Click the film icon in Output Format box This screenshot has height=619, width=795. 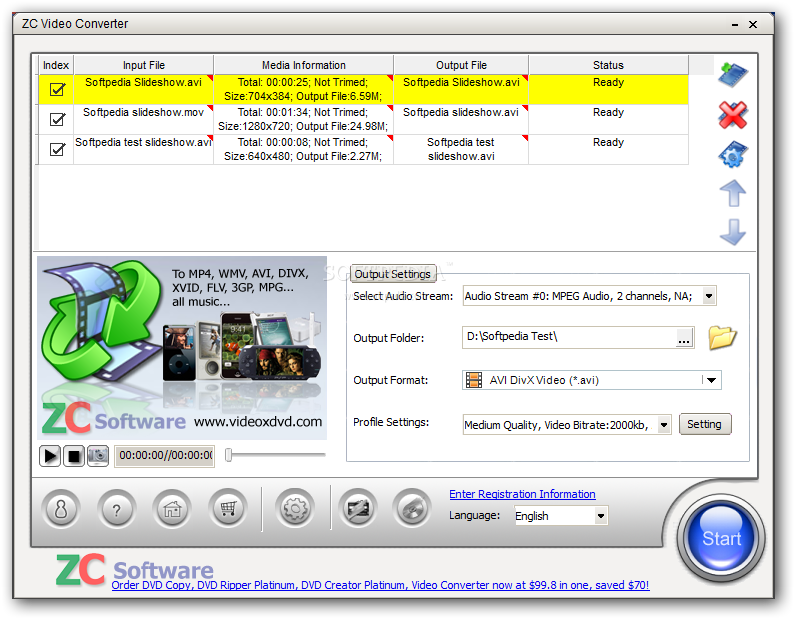[474, 380]
